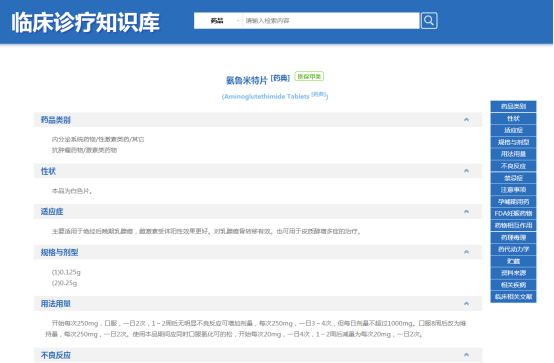Jump to 用法用量 via sidebar navigation
Image resolution: width=554 pixels, height=363 pixels.
click(x=513, y=154)
